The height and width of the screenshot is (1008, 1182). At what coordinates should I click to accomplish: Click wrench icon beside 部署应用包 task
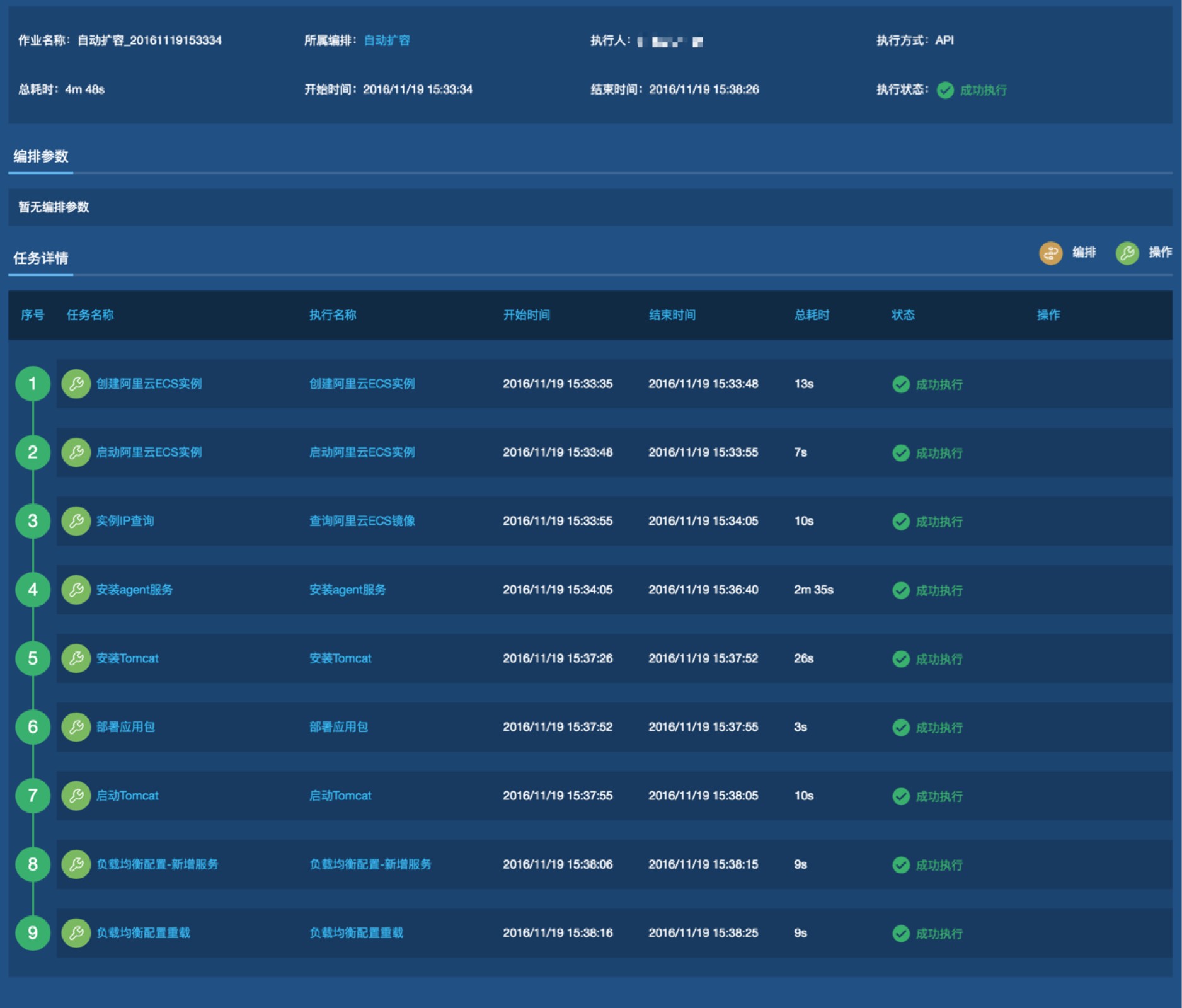coord(76,727)
